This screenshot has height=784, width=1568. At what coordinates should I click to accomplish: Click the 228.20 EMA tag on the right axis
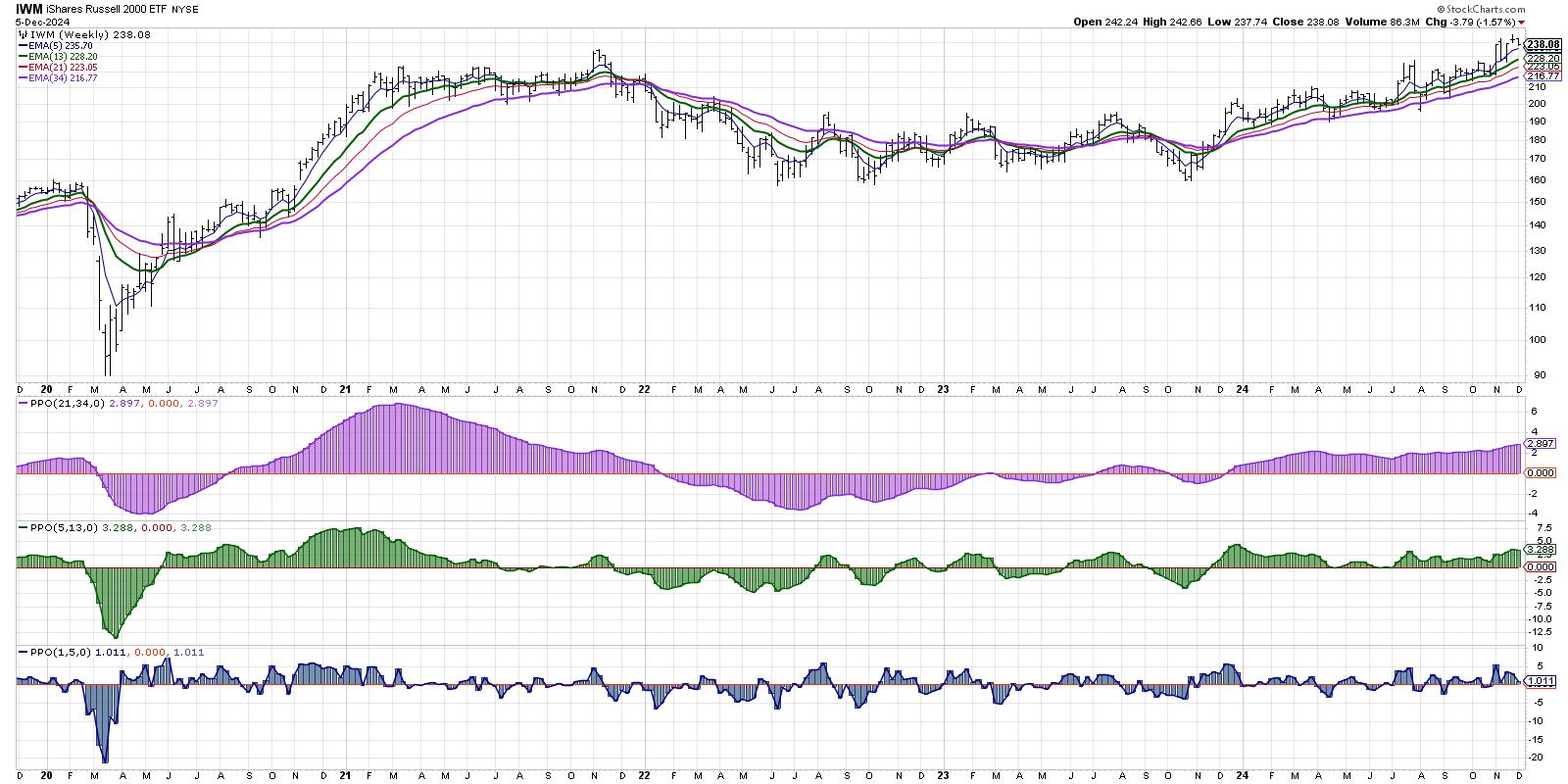(x=1543, y=59)
